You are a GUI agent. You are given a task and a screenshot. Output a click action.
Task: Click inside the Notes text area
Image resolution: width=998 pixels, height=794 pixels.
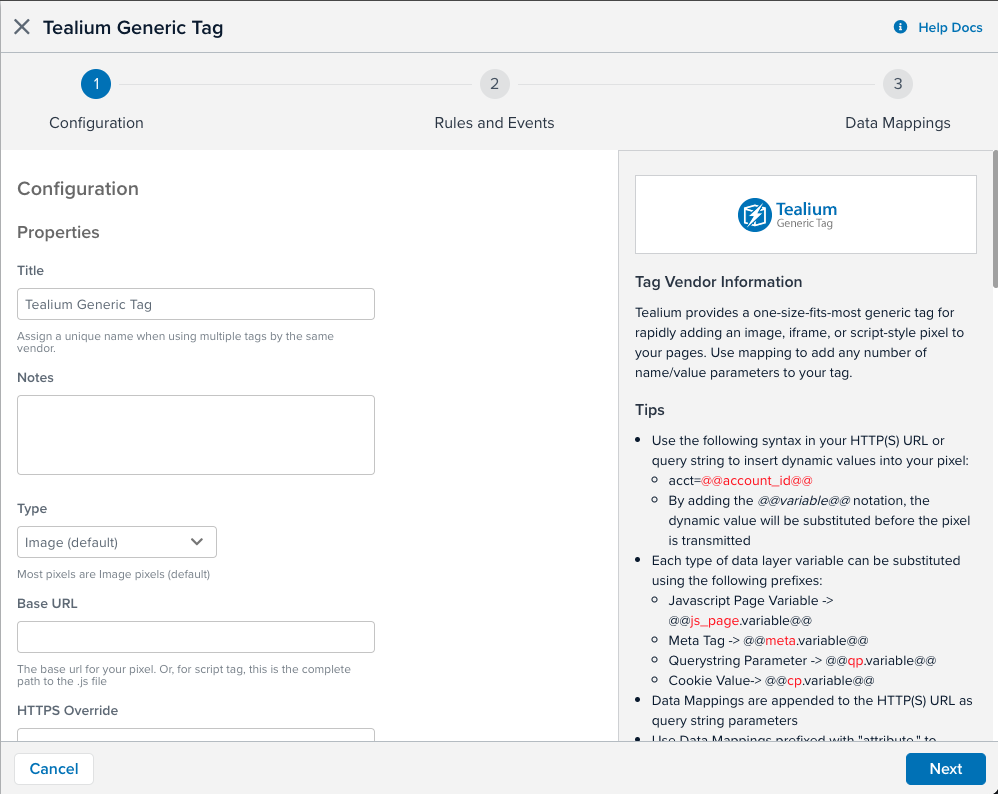[196, 434]
